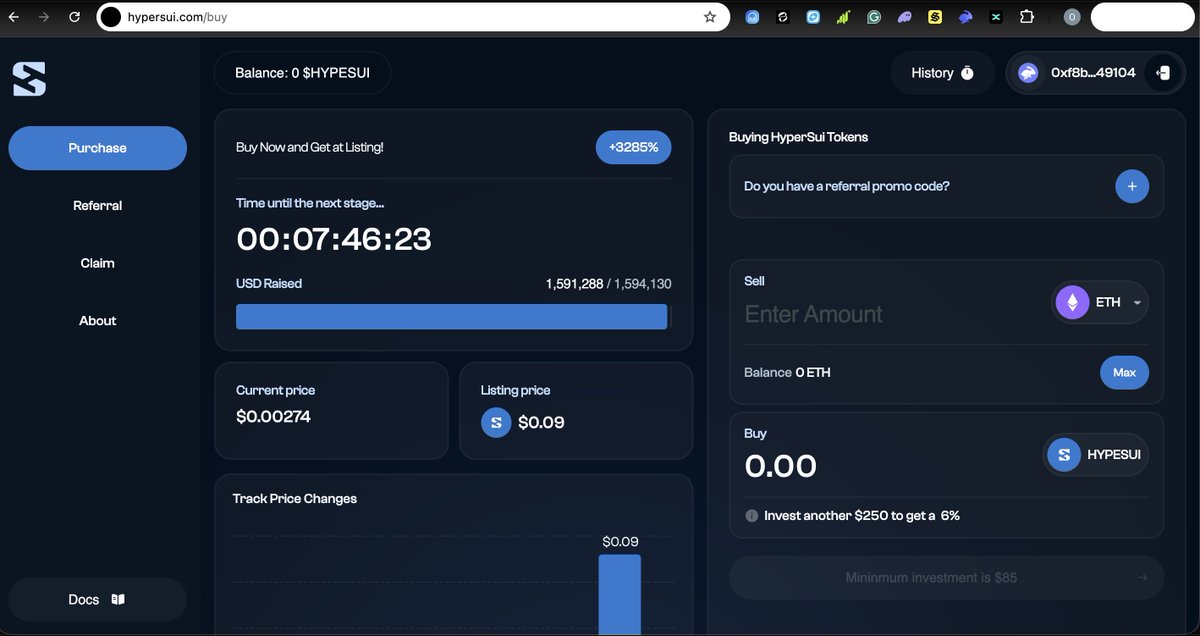The image size is (1200, 636).
Task: Click the info icon near invest bonus
Action: tap(751, 516)
